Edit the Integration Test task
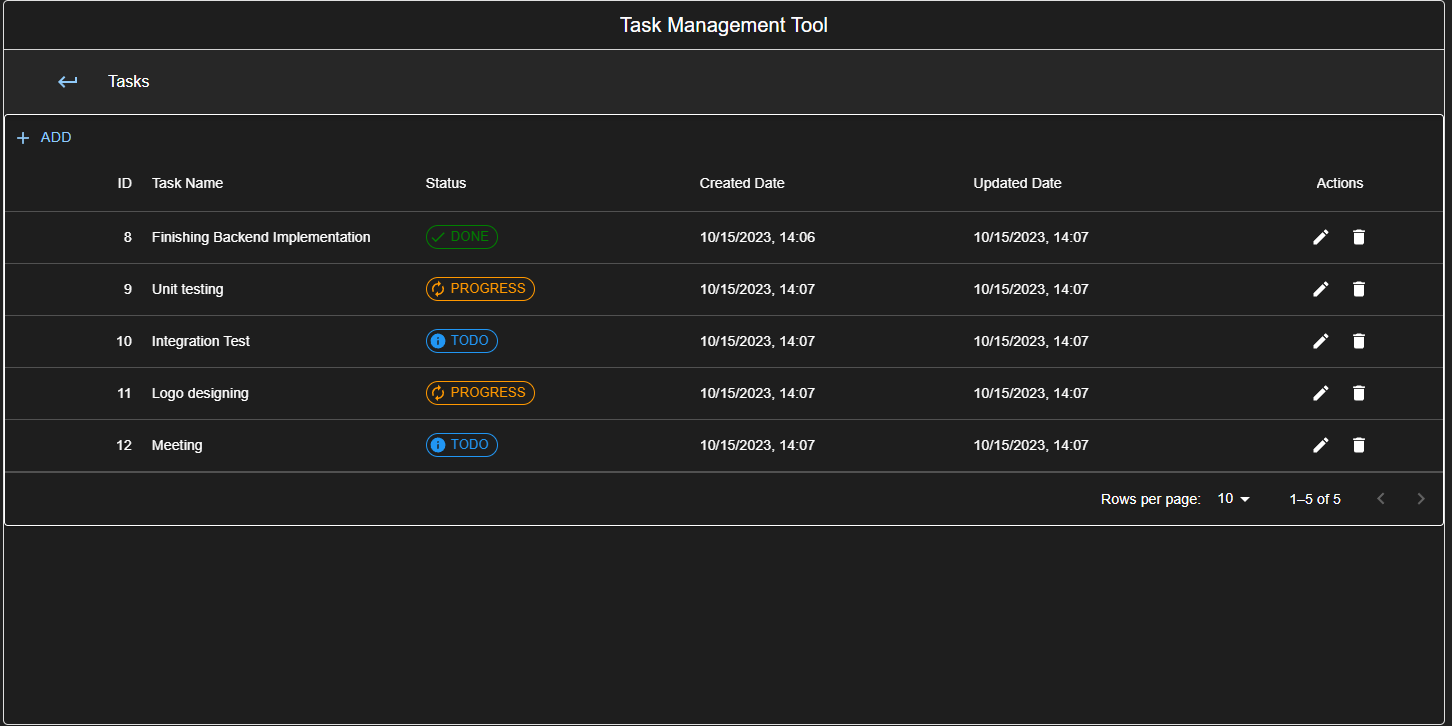1452x726 pixels. pyautogui.click(x=1320, y=341)
